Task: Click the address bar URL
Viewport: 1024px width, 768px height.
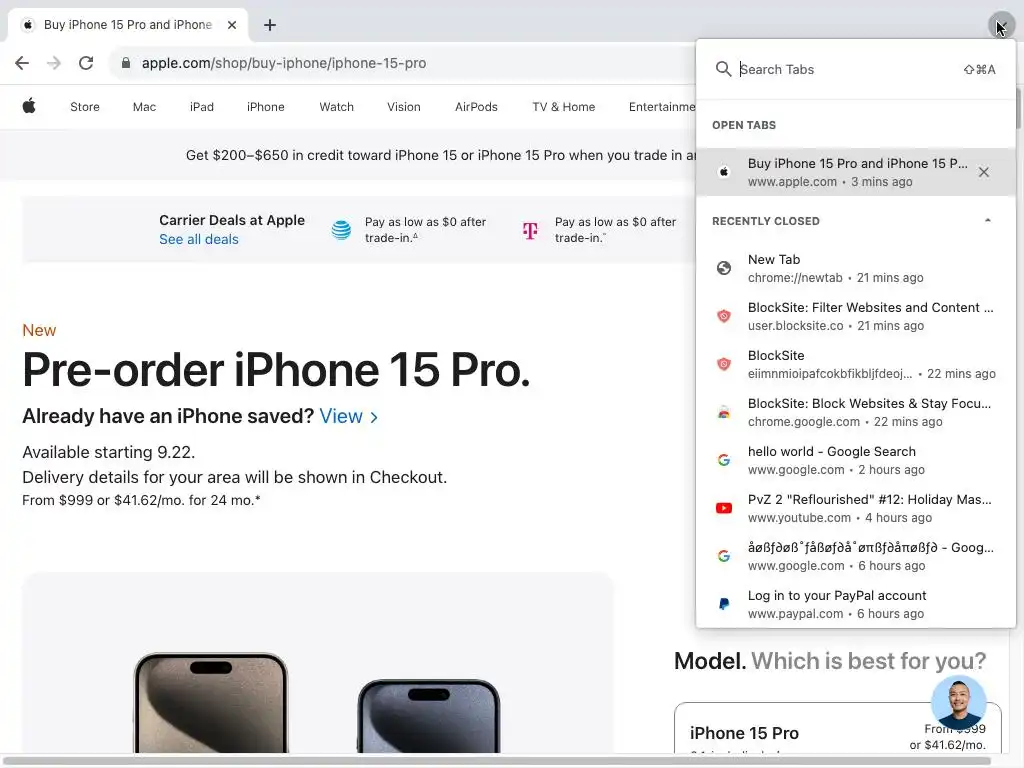Action: [283, 63]
